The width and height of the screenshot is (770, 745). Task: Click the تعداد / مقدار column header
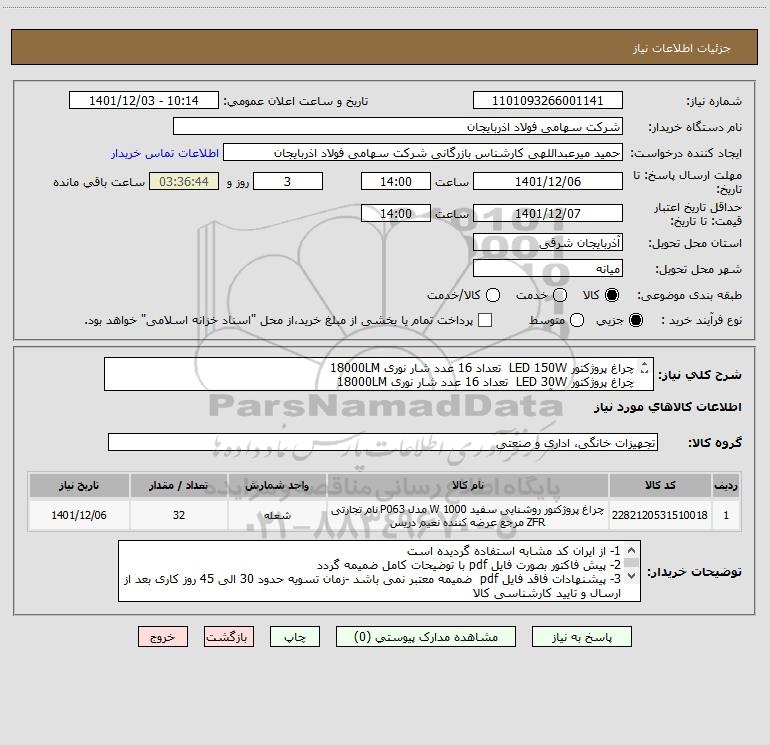pos(178,485)
